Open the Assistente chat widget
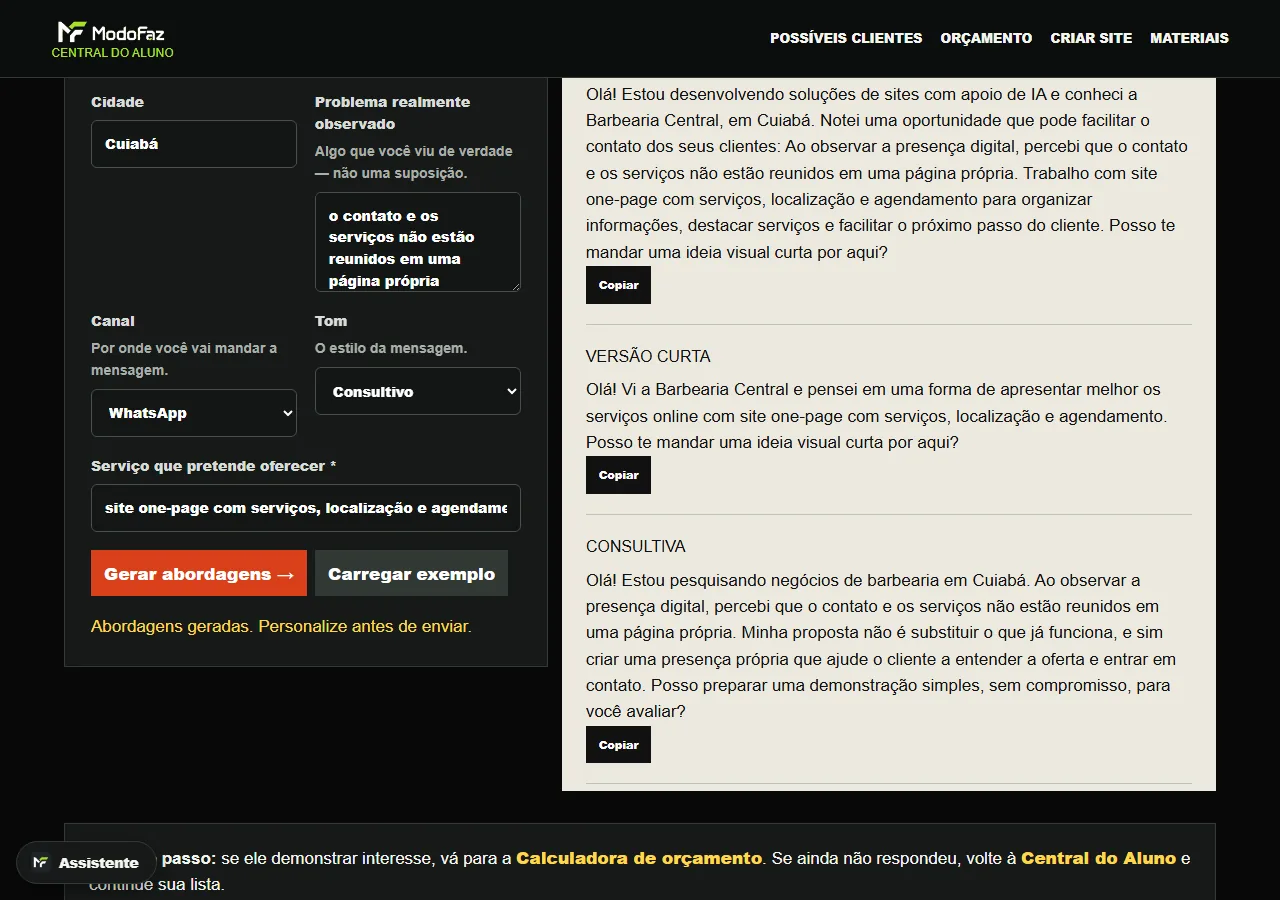 [86, 862]
